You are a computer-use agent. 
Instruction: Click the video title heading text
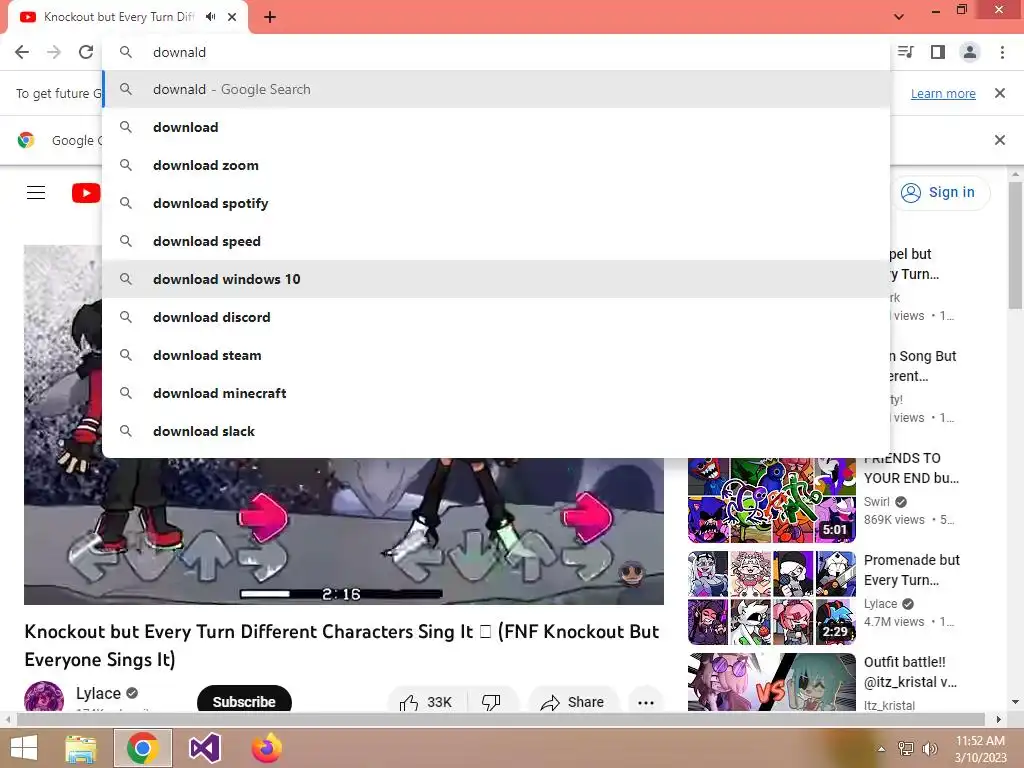[342, 645]
